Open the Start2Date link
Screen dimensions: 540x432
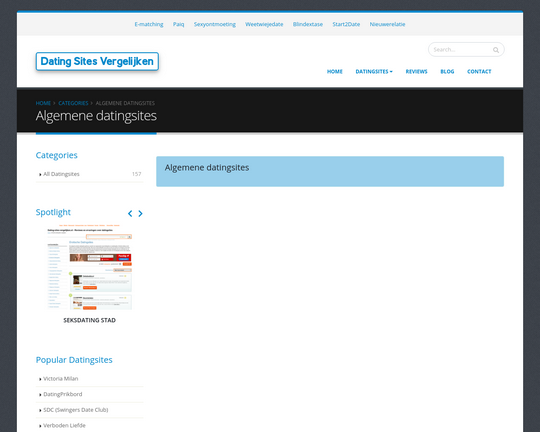[346, 24]
